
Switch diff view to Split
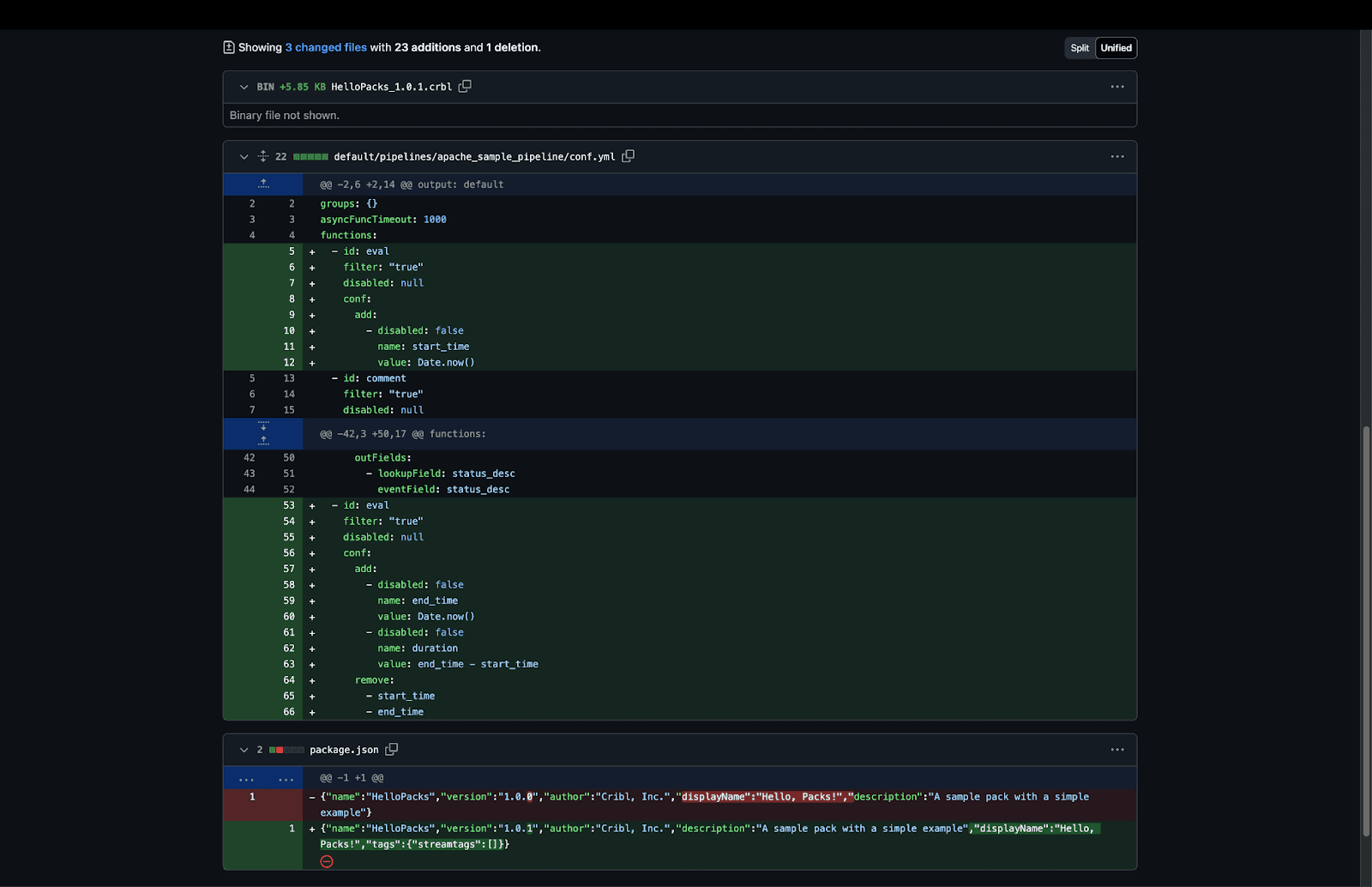pyautogui.click(x=1080, y=48)
